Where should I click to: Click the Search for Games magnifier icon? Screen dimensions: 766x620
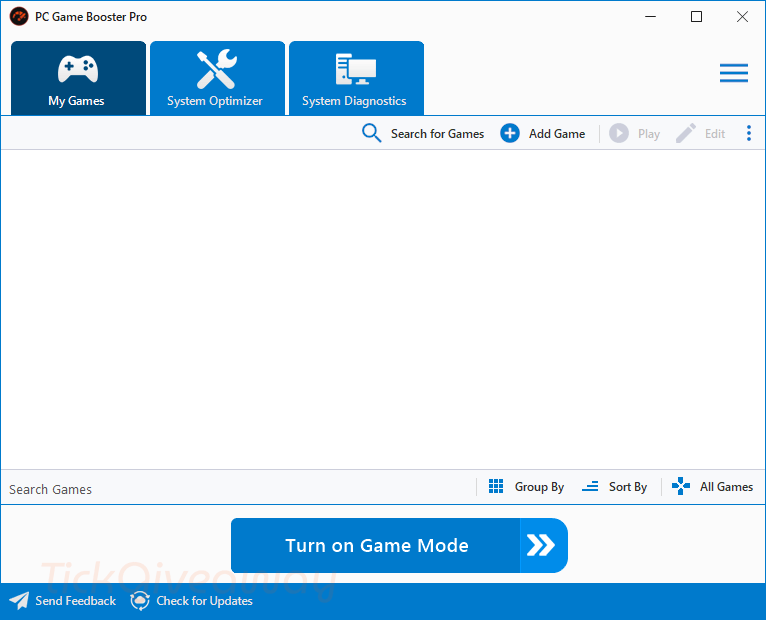click(x=372, y=133)
